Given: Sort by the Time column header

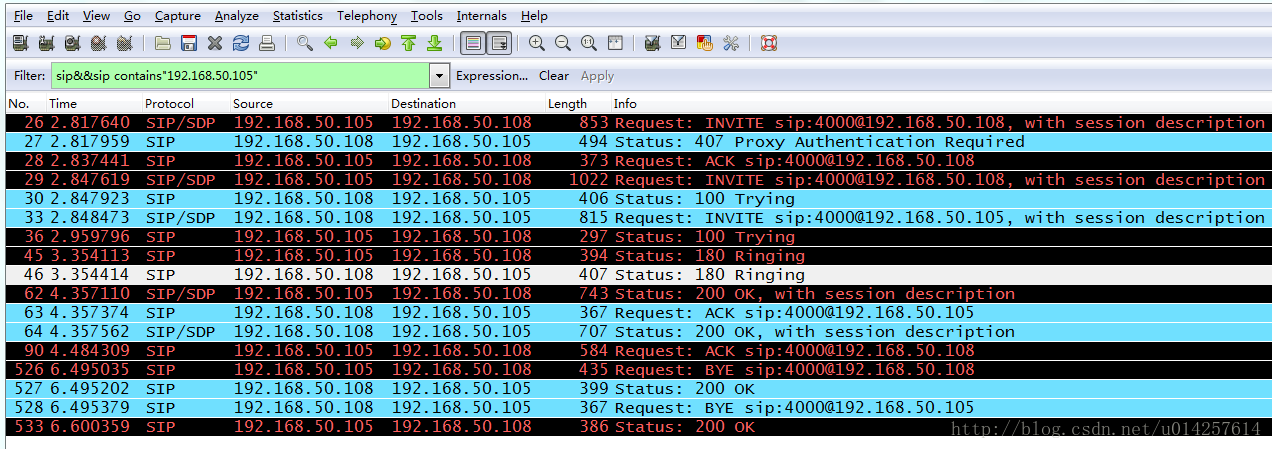Looking at the screenshot, I should 93,104.
